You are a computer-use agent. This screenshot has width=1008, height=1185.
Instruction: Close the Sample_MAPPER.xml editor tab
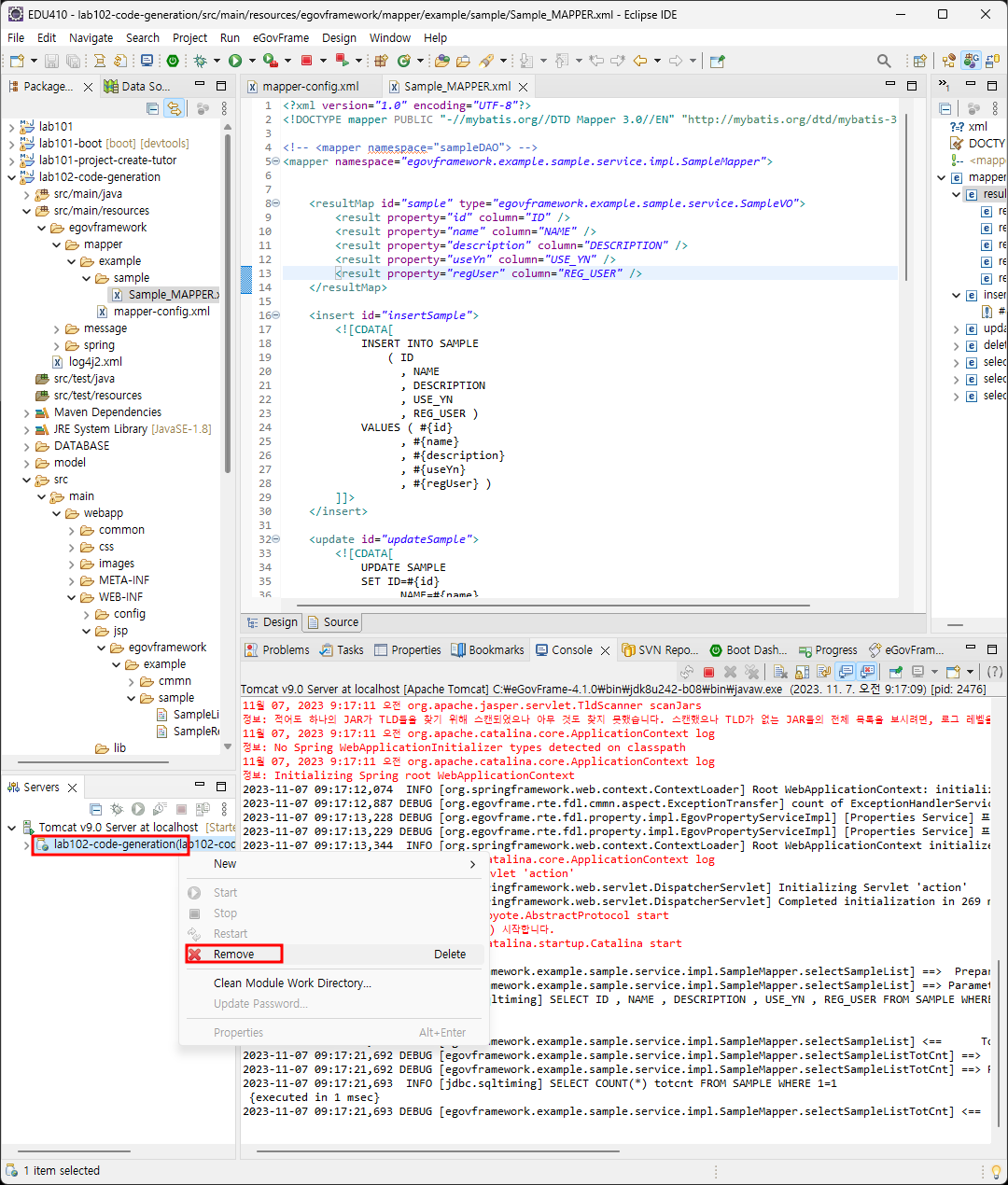[x=524, y=87]
